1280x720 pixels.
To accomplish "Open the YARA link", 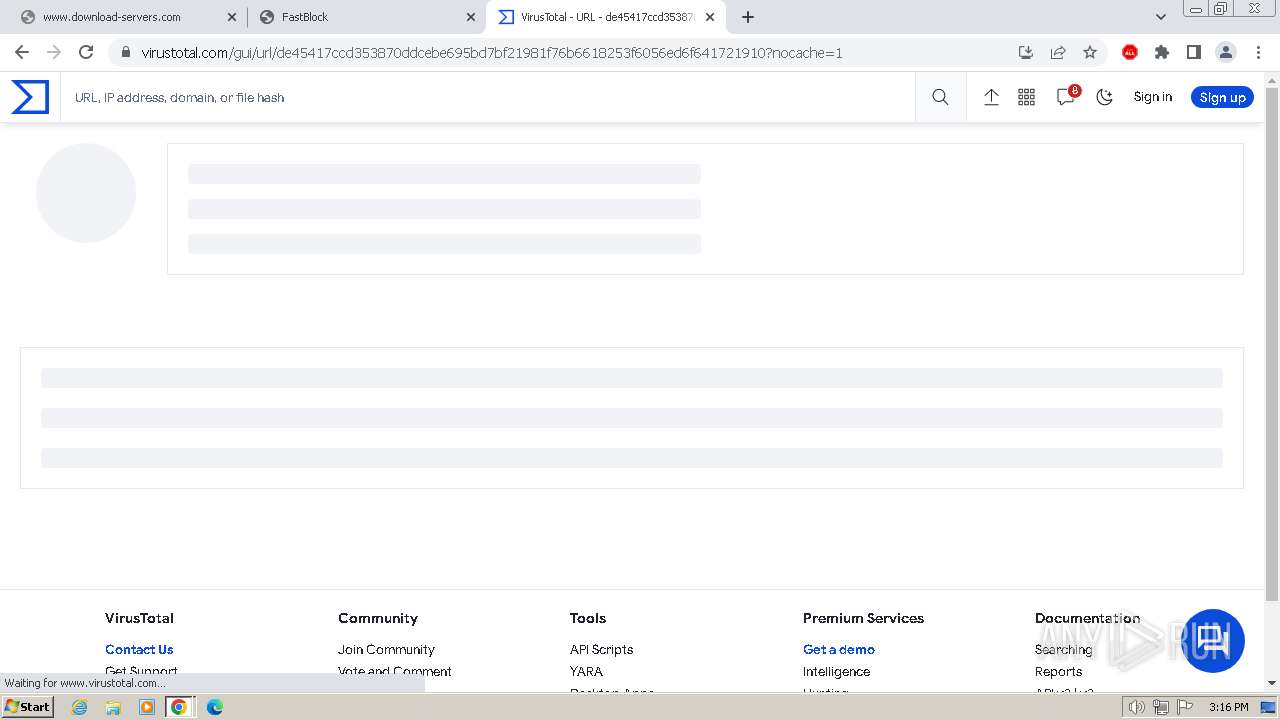I will point(586,671).
